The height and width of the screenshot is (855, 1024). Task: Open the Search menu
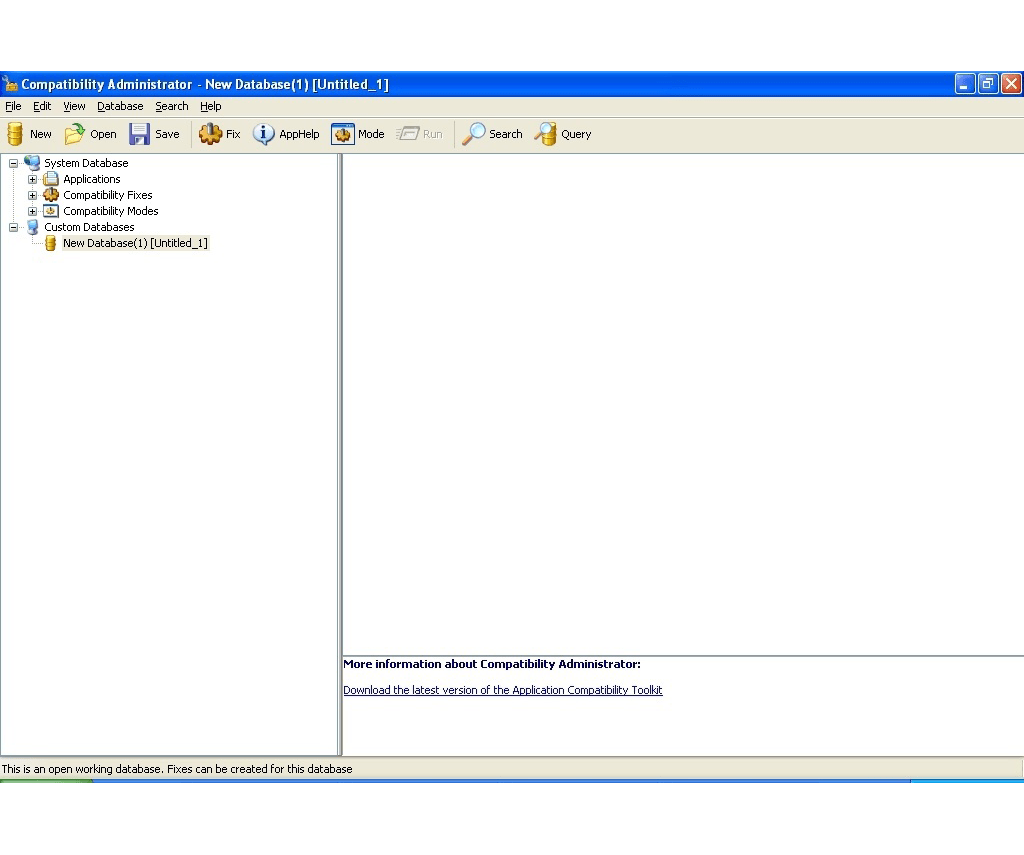(171, 106)
